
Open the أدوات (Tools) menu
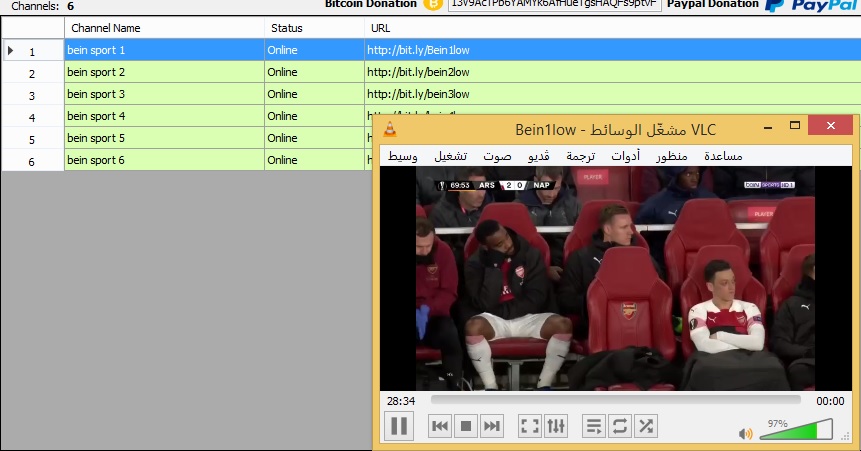click(625, 156)
